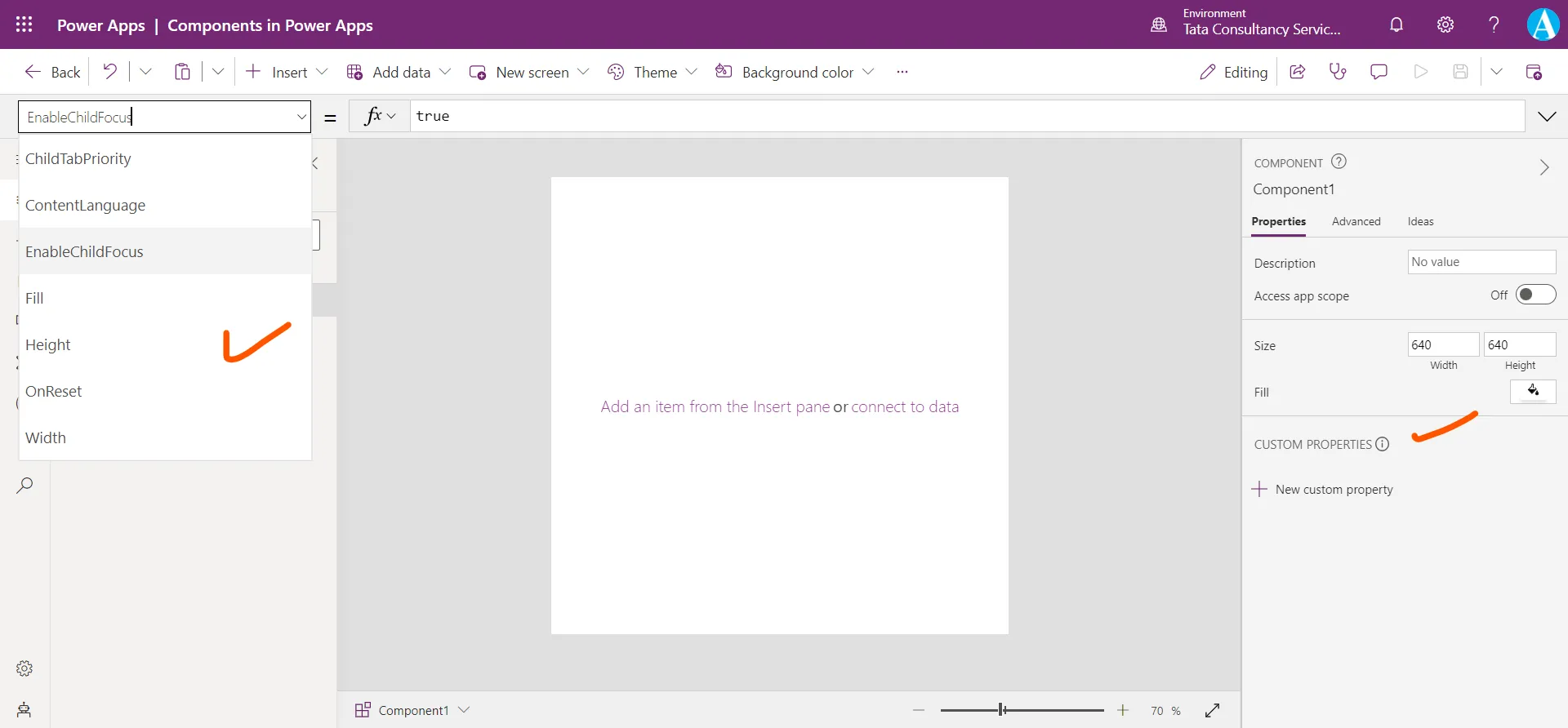Select ChildTabPriority from property list
The image size is (1568, 728).
pyautogui.click(x=165, y=158)
